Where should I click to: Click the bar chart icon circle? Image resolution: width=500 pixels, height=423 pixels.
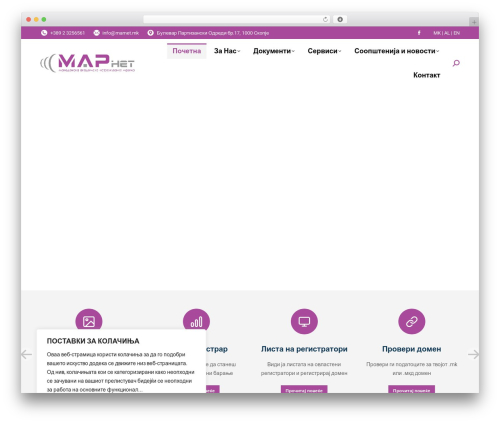(x=196, y=320)
